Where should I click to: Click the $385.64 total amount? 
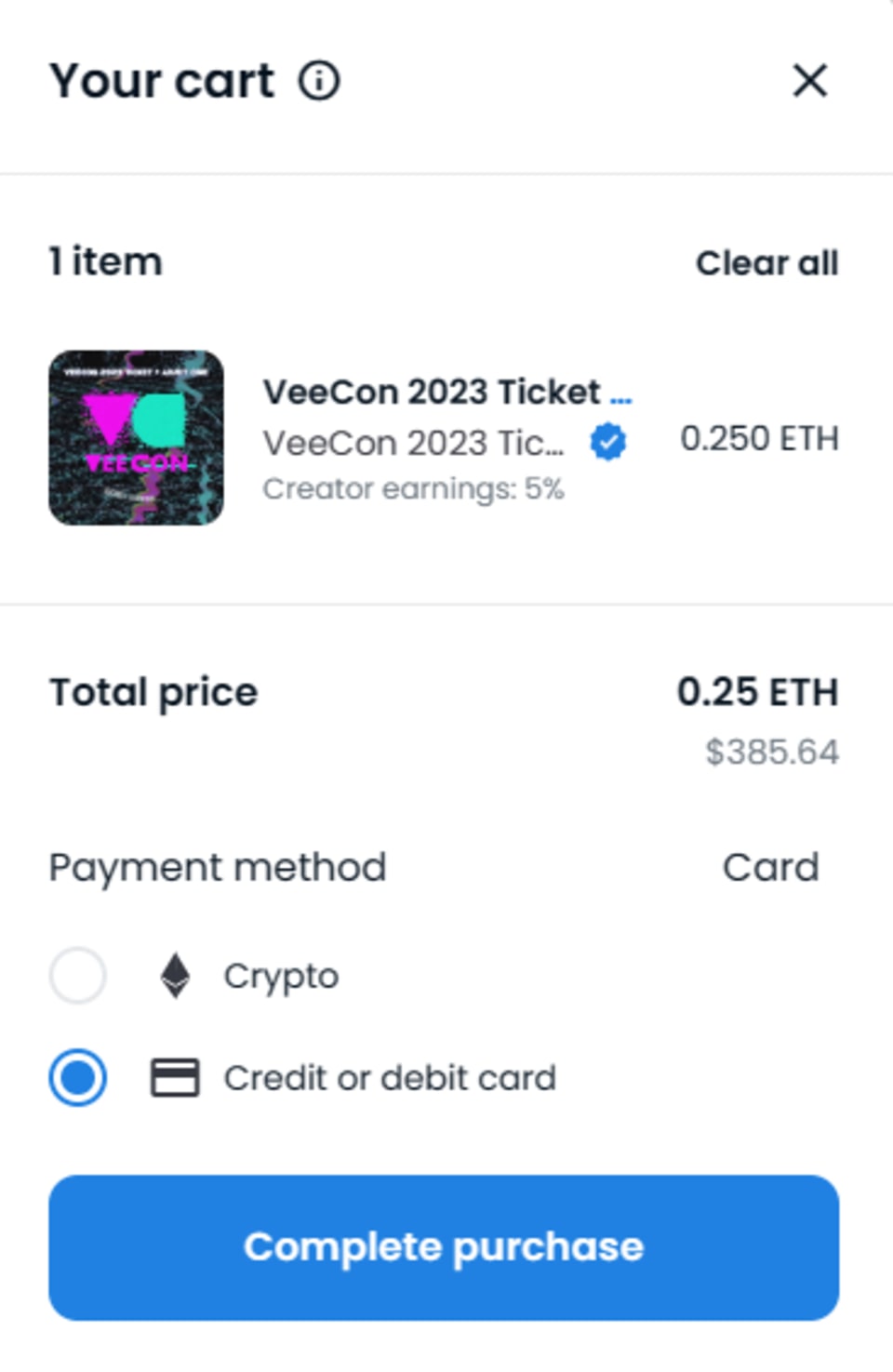771,752
